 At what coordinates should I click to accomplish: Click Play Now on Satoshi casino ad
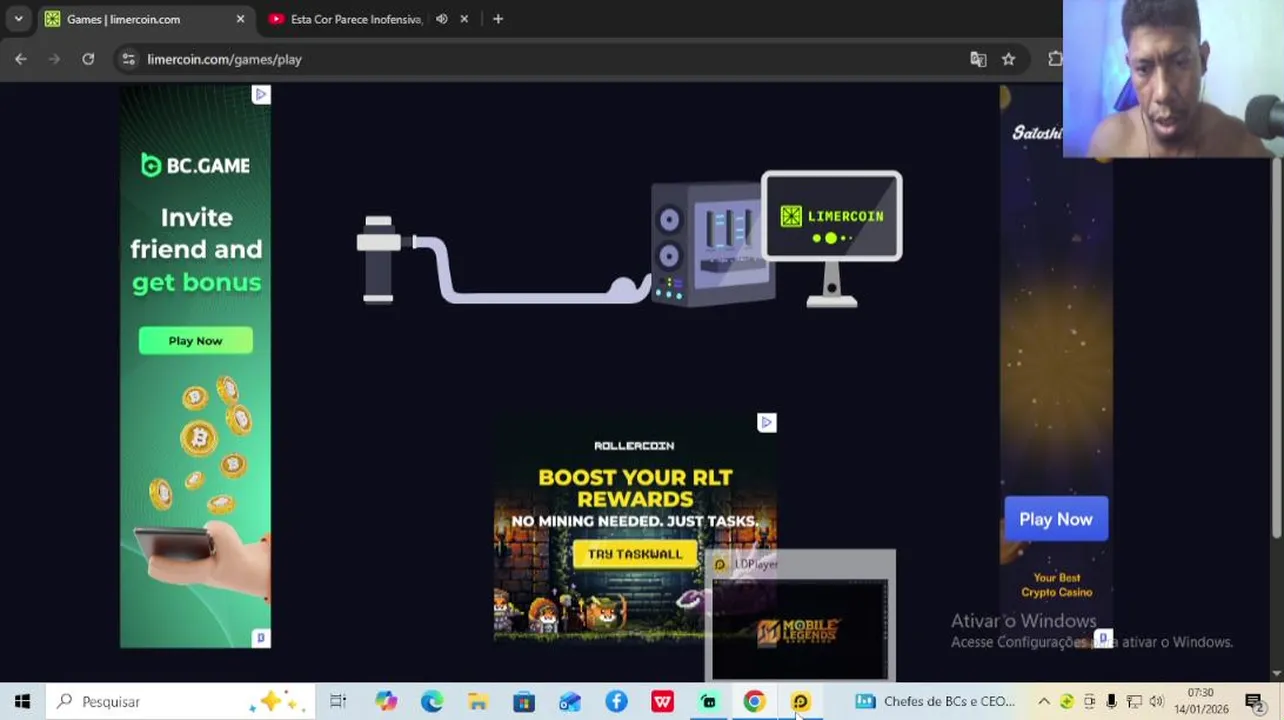click(1056, 519)
